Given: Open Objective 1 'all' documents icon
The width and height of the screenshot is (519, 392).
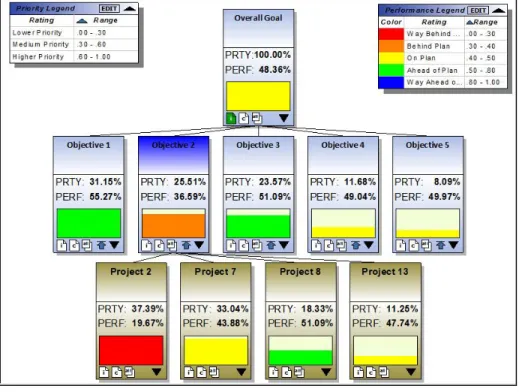Looking at the screenshot, I should pos(87,245).
